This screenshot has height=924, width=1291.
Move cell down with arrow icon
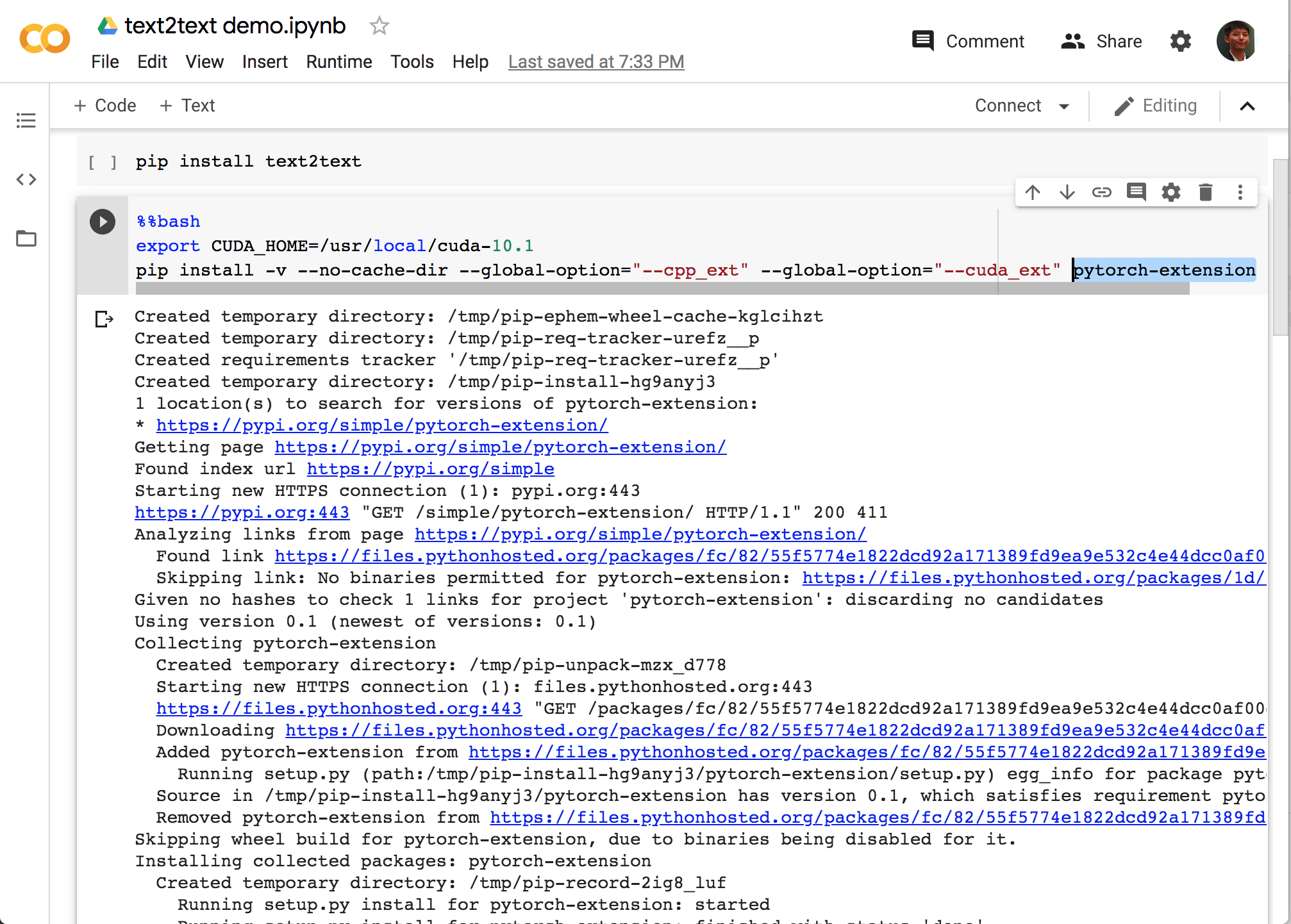[x=1067, y=192]
